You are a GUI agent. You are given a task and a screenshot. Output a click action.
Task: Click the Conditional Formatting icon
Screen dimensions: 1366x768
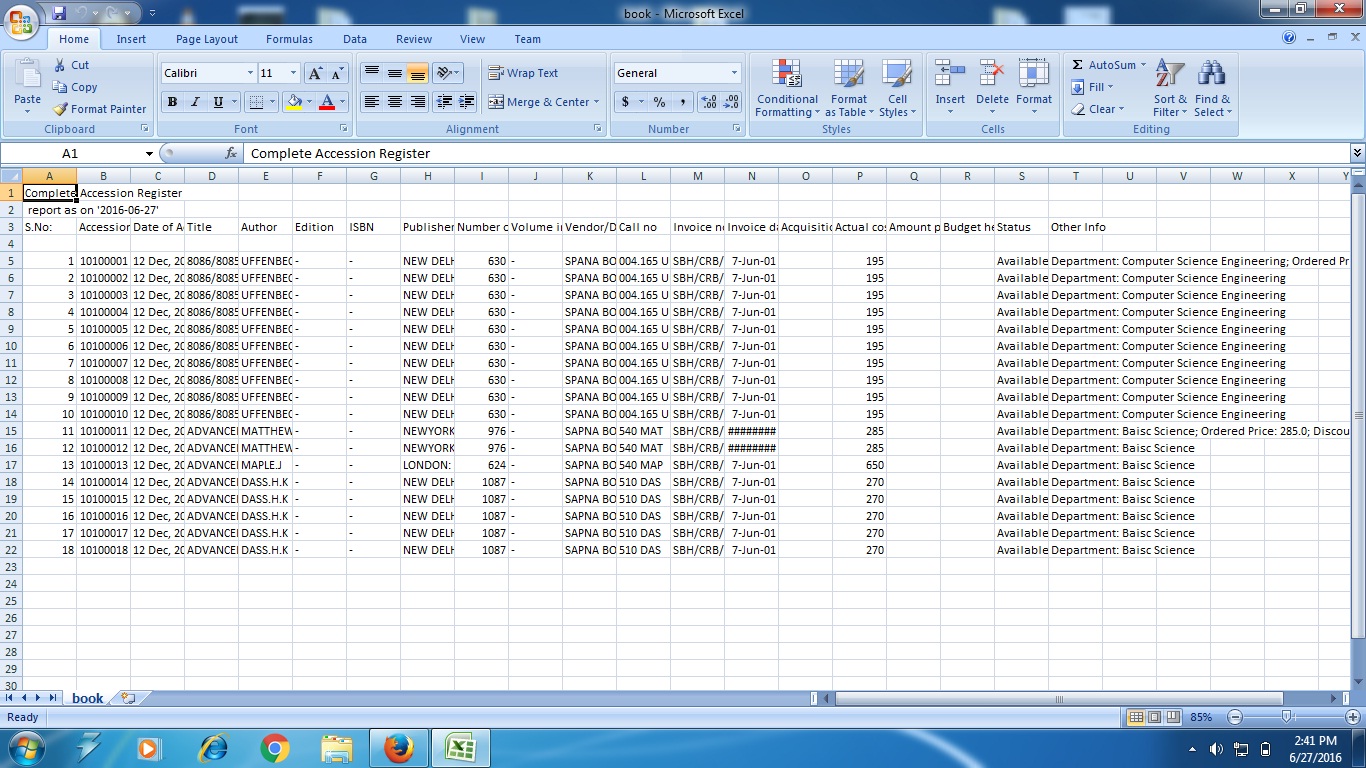[787, 75]
